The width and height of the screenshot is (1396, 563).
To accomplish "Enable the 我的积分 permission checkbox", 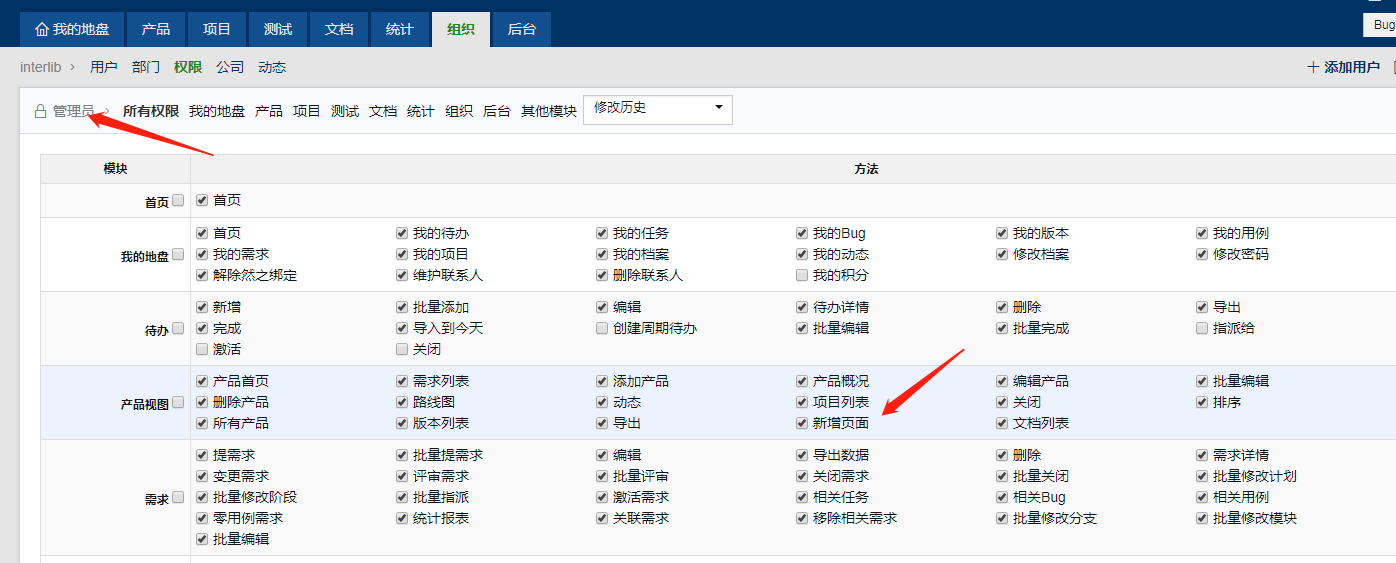I will click(802, 275).
